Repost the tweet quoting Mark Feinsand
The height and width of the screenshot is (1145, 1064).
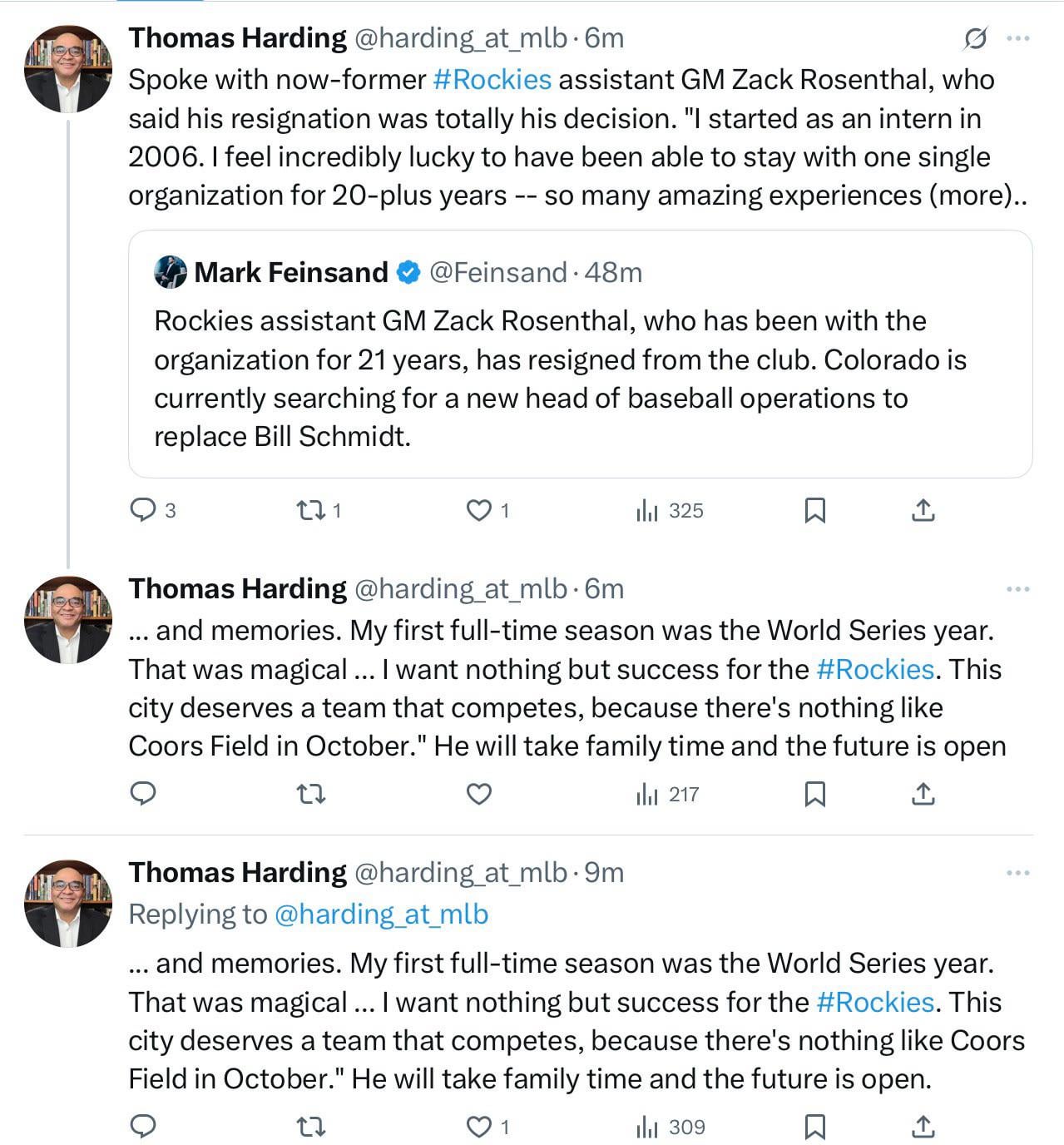pos(311,510)
